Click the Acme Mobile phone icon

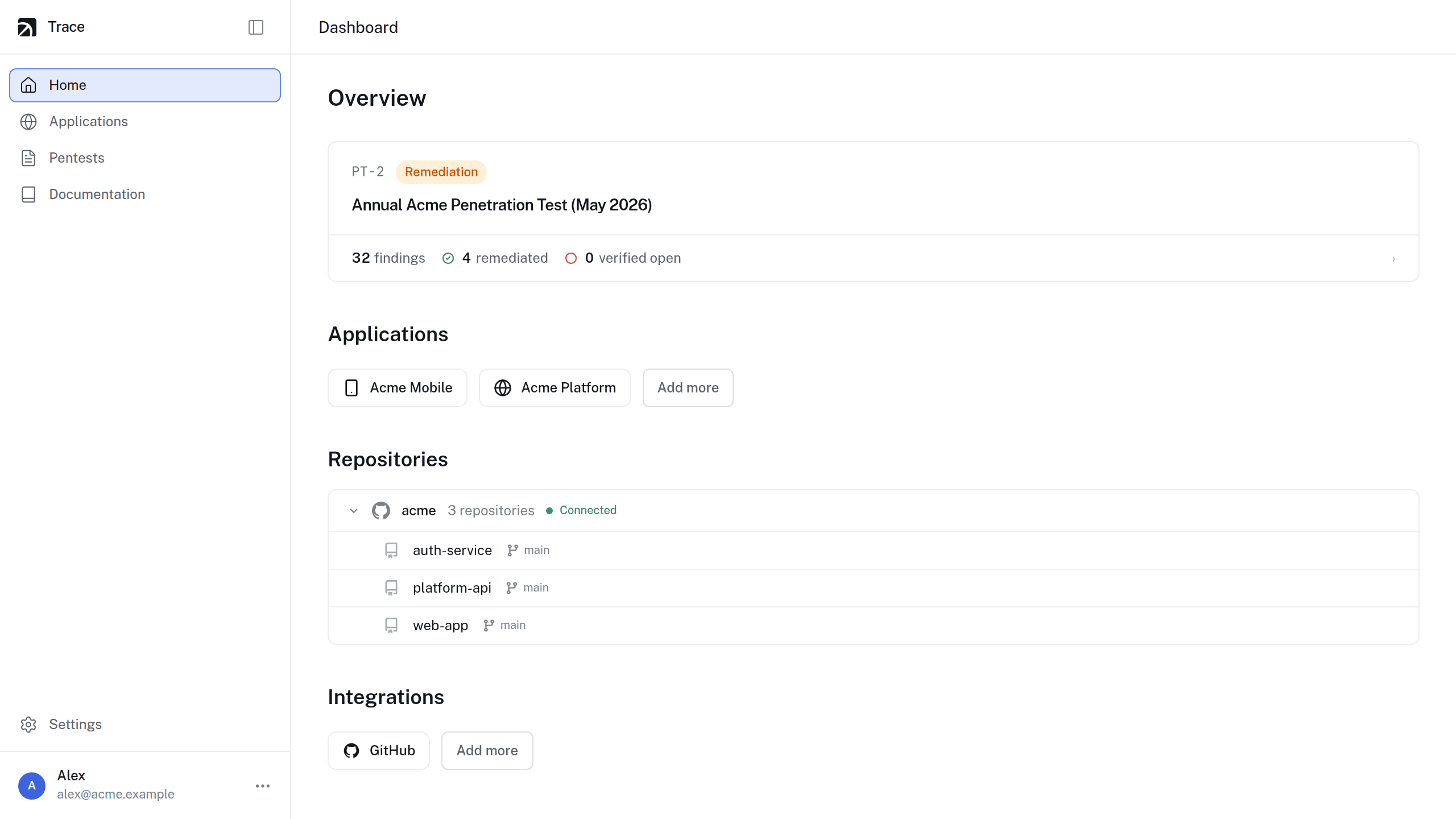point(351,388)
